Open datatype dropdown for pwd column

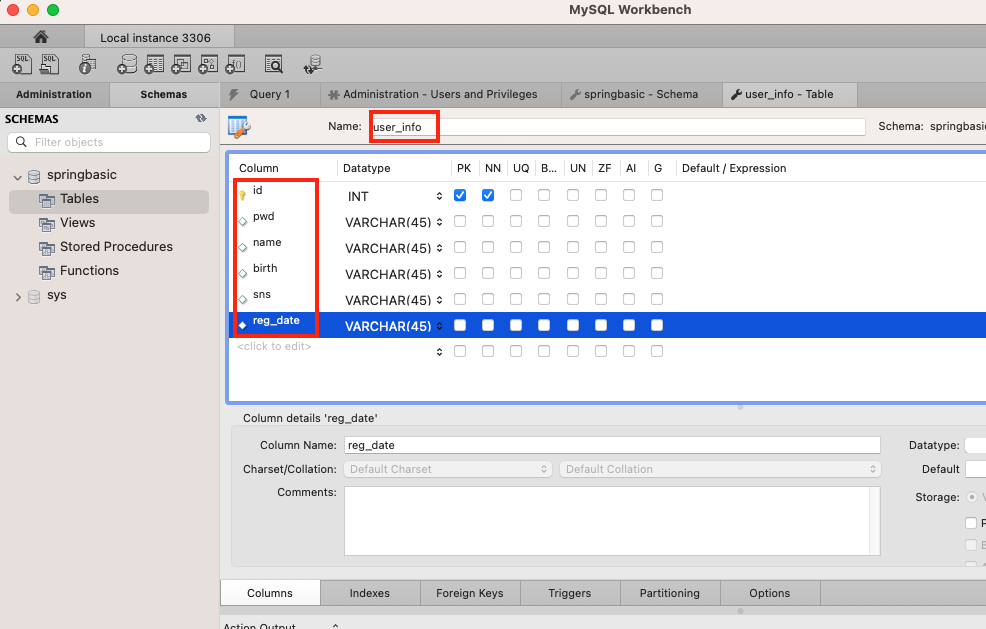pyautogui.click(x=439, y=222)
